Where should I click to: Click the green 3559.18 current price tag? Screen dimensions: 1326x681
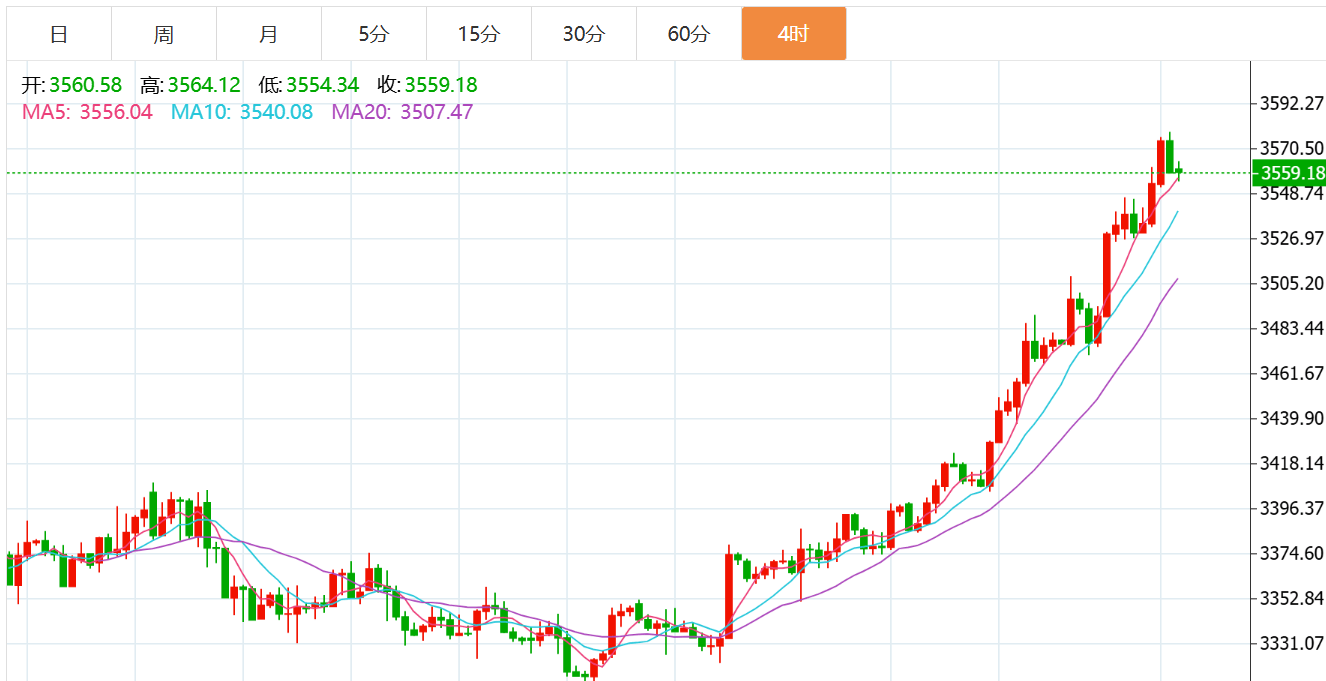coord(1291,173)
